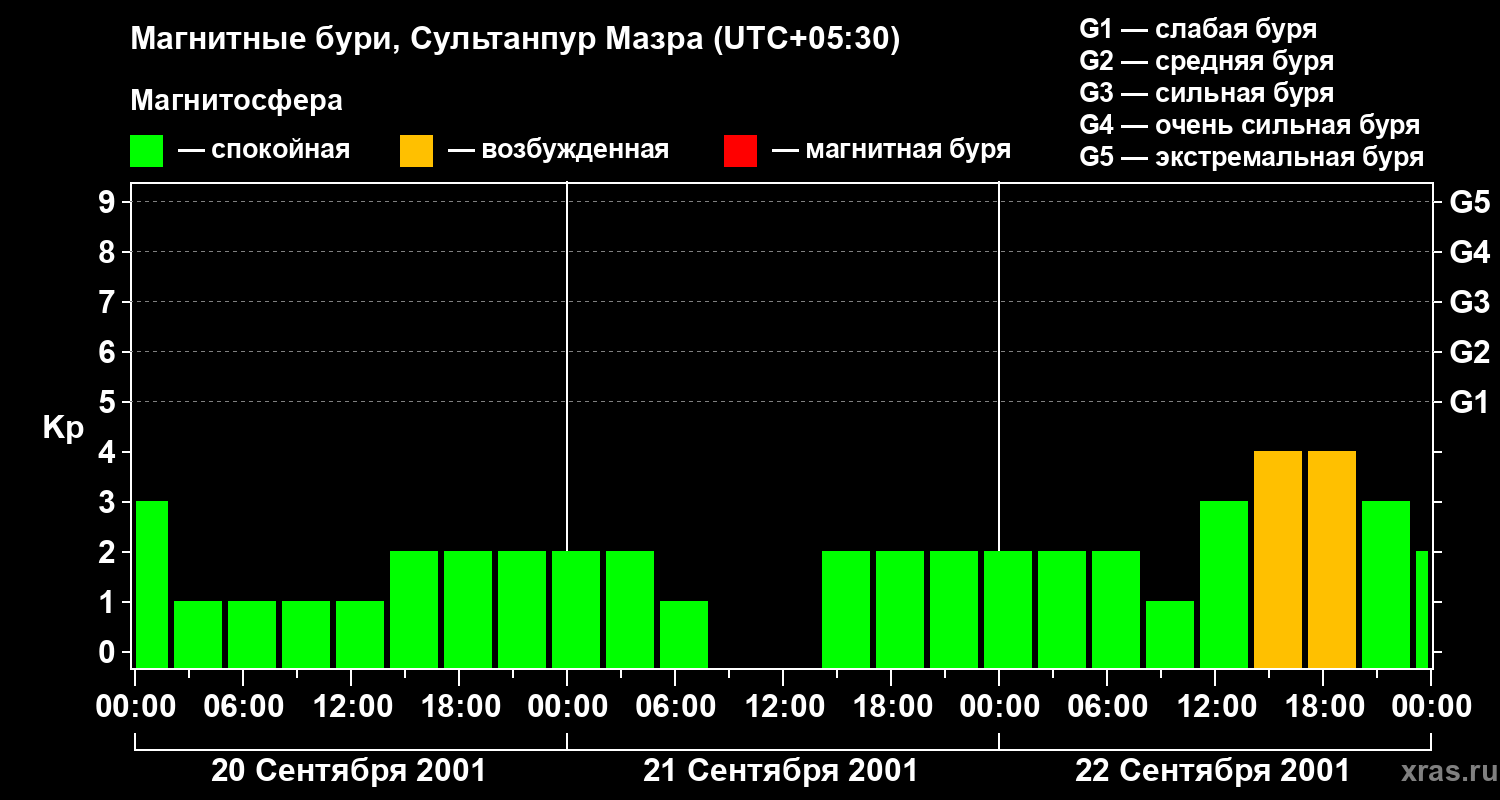
Task: Click the G2 label on the right axis
Action: (x=1469, y=353)
